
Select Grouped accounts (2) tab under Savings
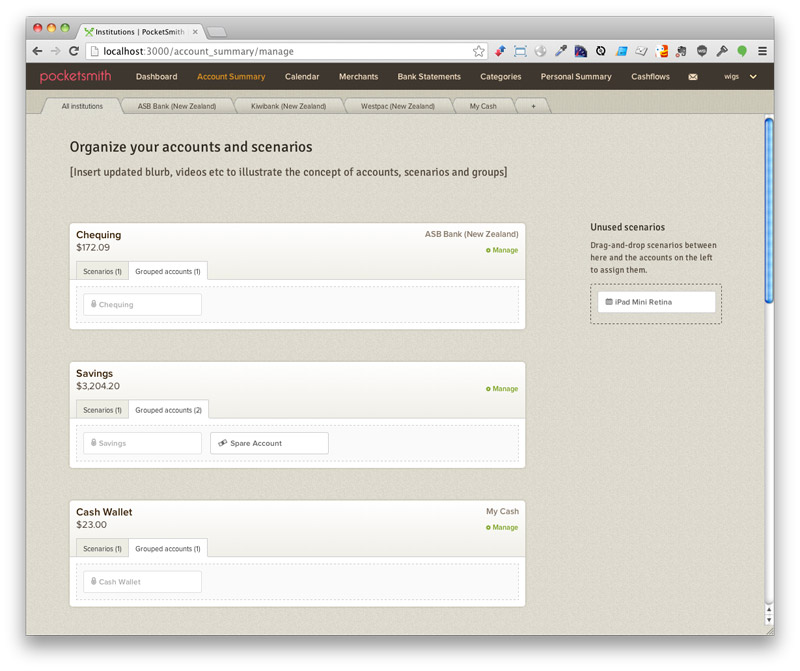[x=168, y=410]
